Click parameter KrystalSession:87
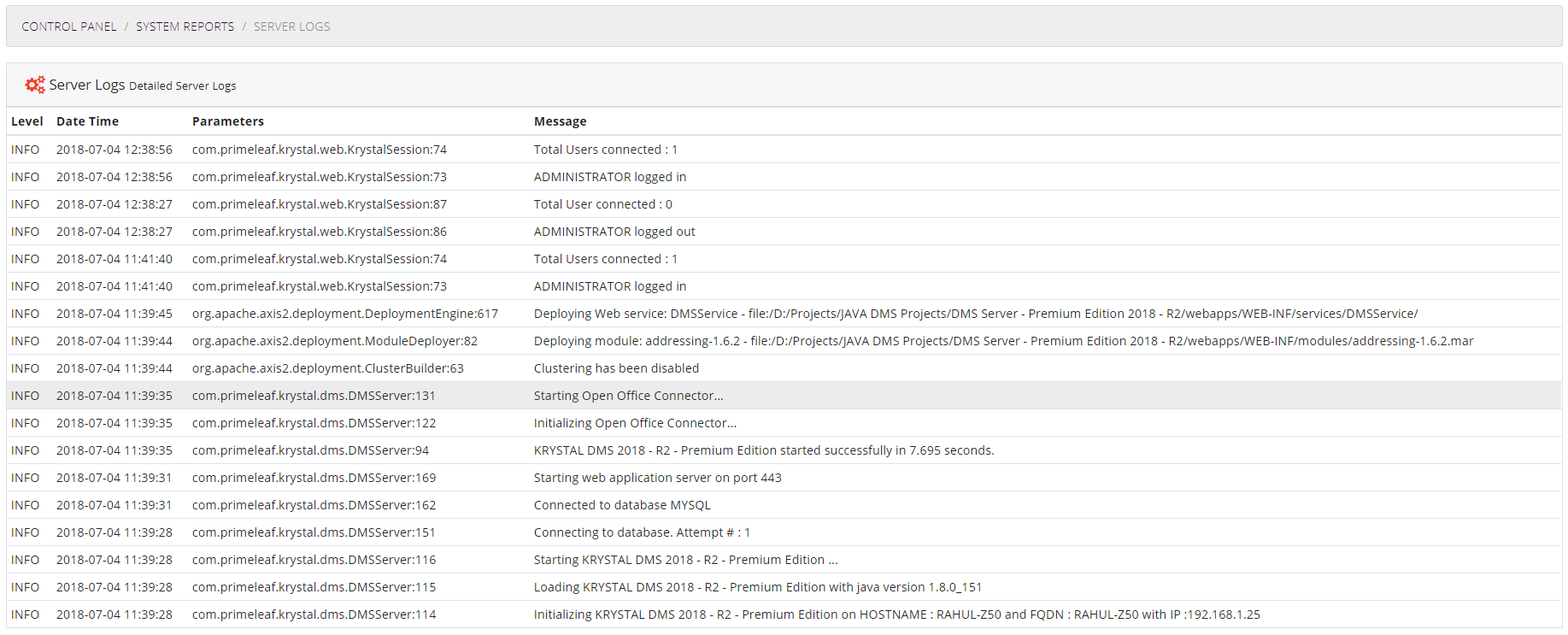1568x635 pixels. (x=320, y=204)
